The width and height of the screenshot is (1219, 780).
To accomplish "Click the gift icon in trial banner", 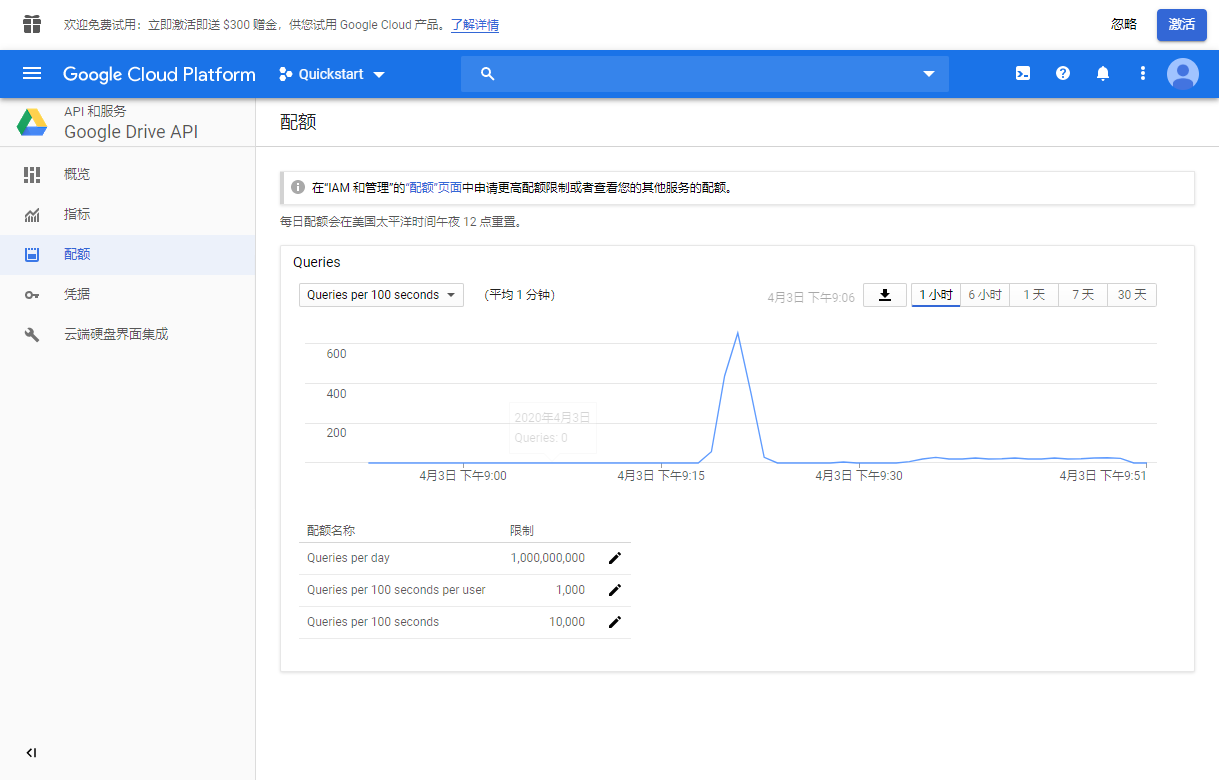I will [x=32, y=24].
